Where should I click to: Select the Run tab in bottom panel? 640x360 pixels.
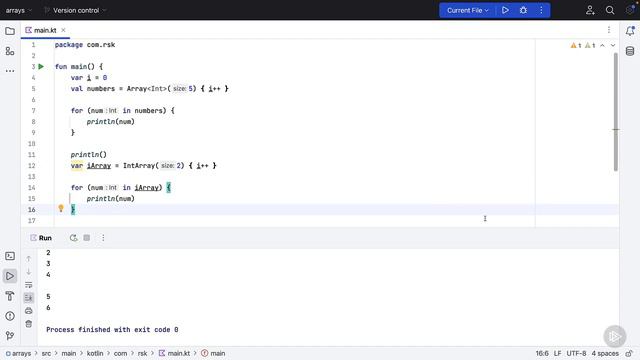[41, 238]
